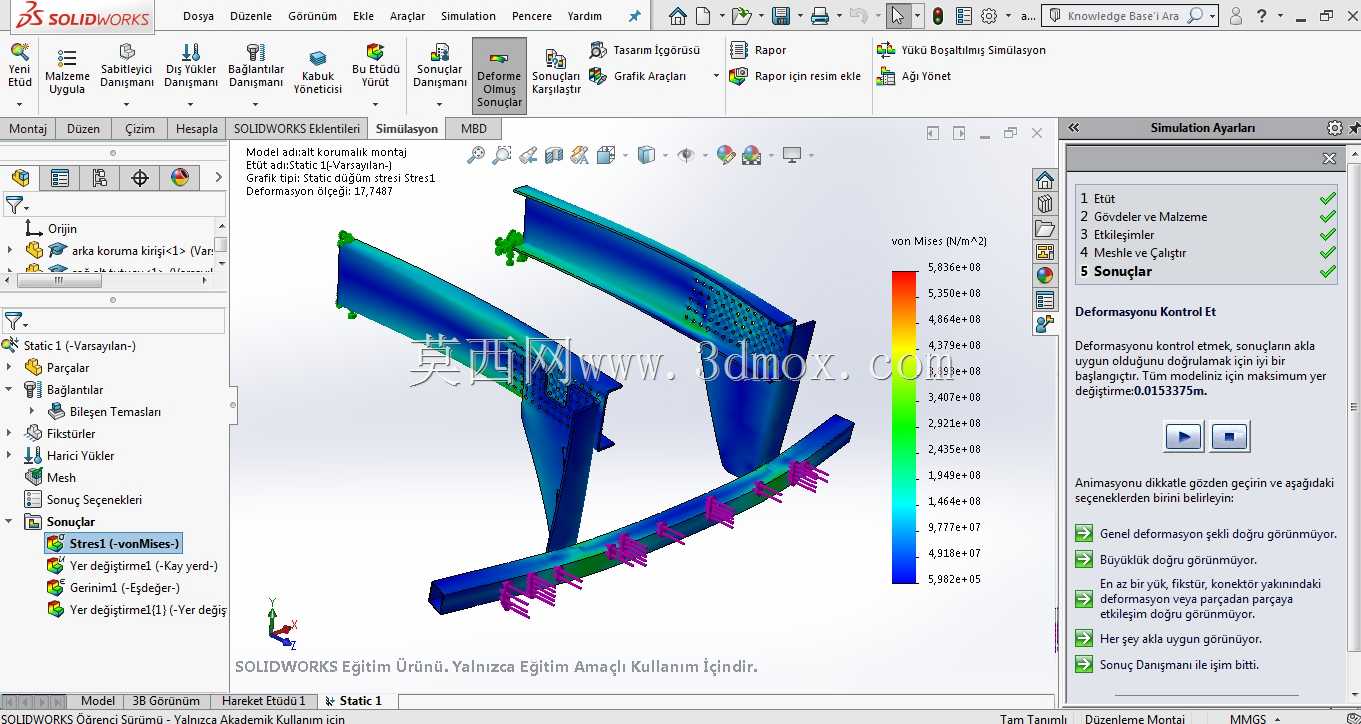Click the Rebuild traffic light icon
1361x724 pixels.
pos(938,16)
